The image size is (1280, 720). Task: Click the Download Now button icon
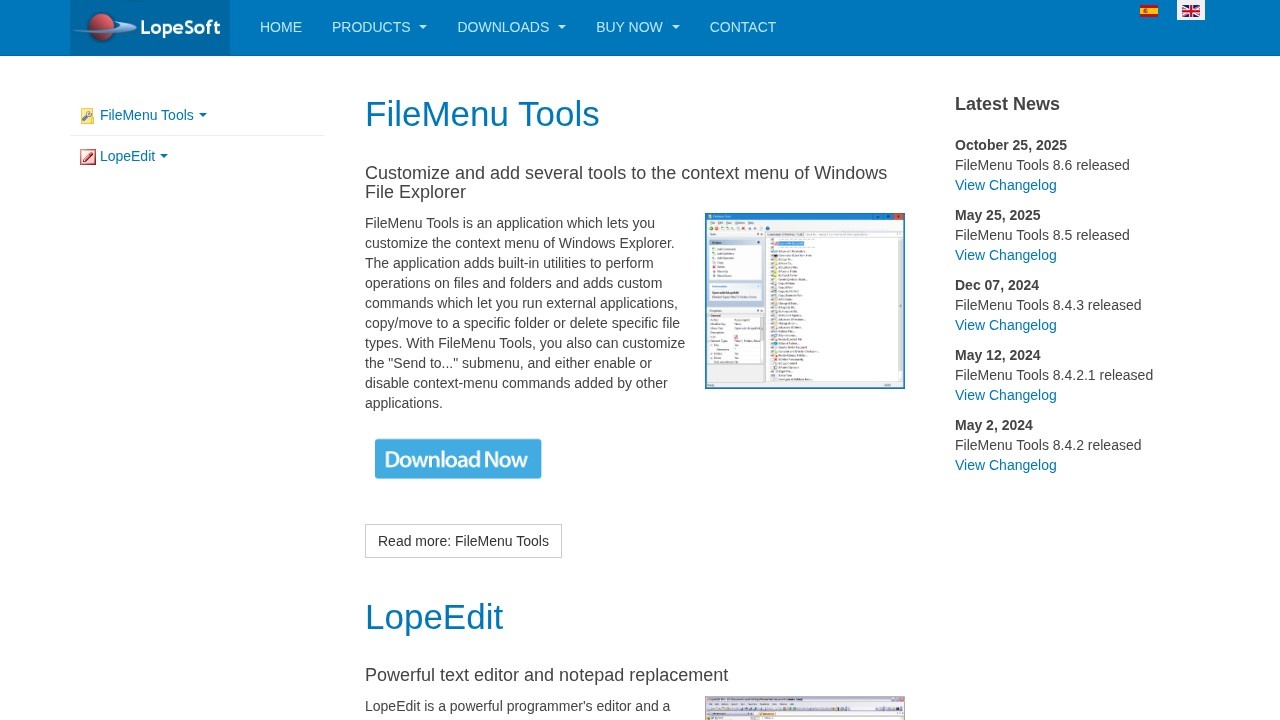[457, 458]
